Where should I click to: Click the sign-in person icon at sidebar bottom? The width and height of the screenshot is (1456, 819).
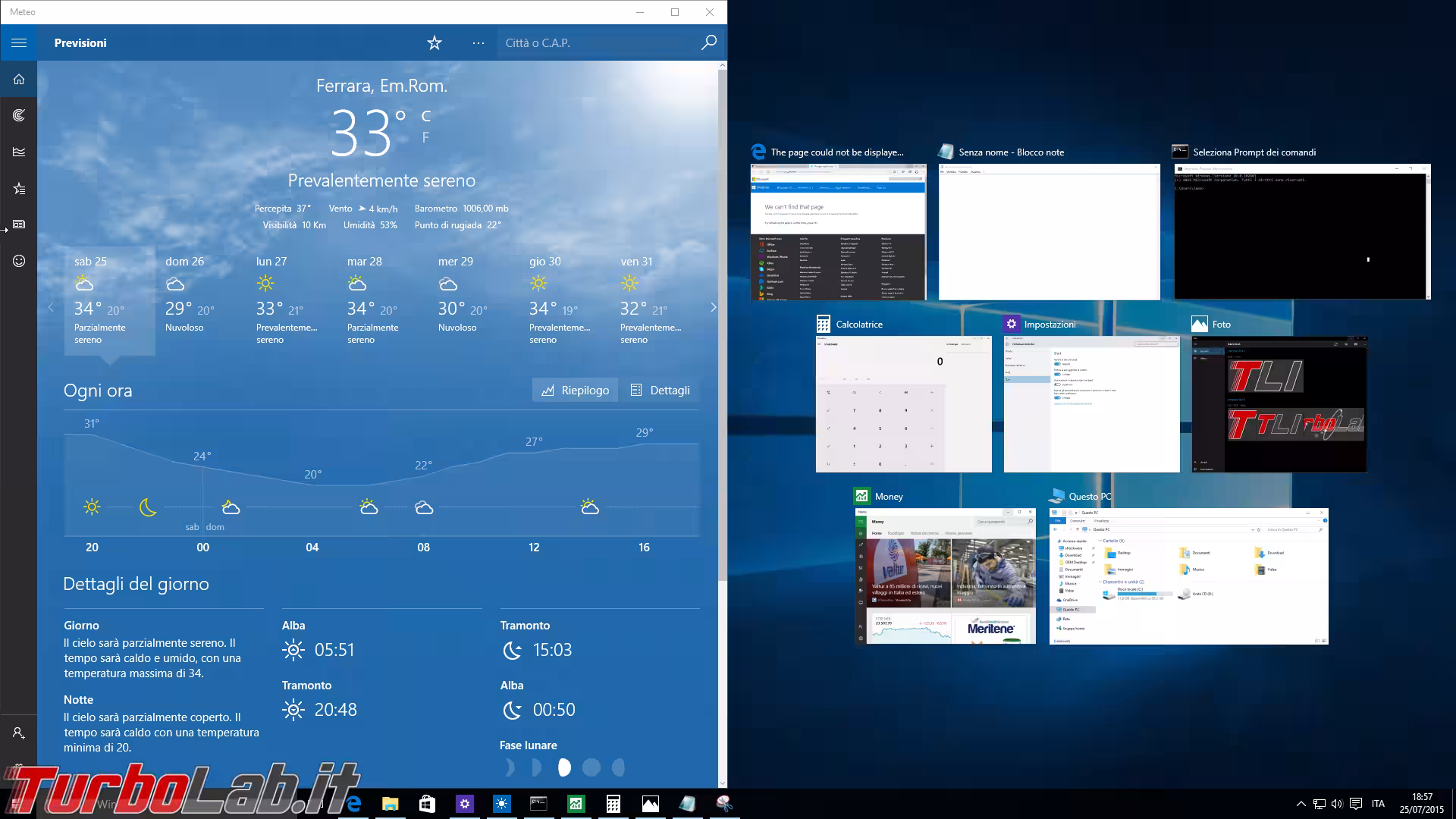pyautogui.click(x=18, y=733)
